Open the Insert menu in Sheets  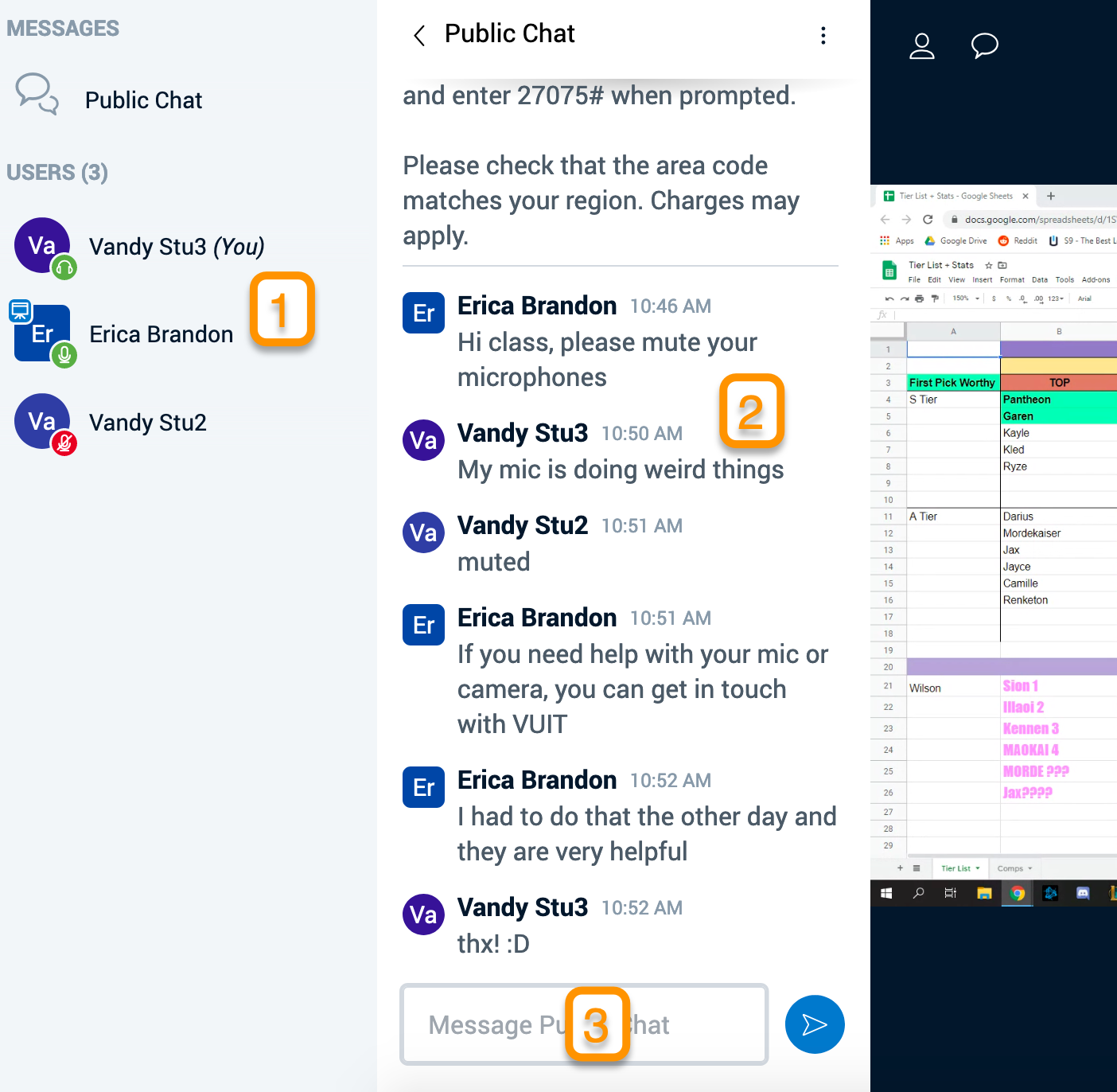click(x=982, y=279)
